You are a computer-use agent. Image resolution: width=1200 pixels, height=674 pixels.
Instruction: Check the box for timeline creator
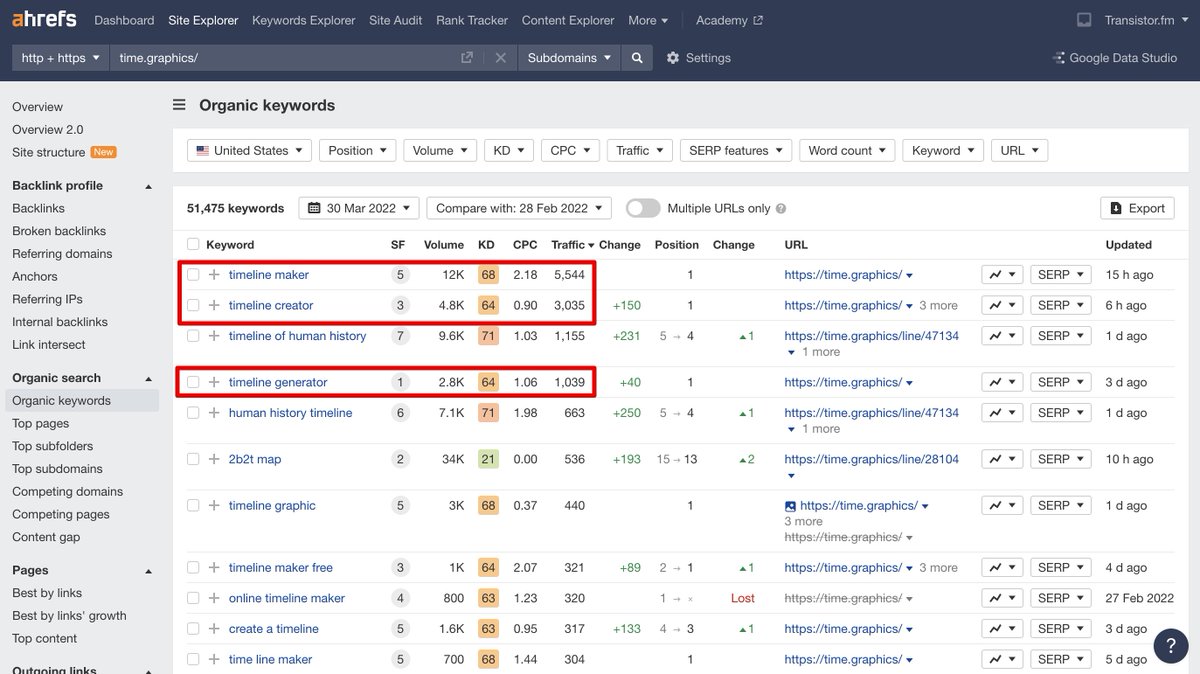pos(193,305)
